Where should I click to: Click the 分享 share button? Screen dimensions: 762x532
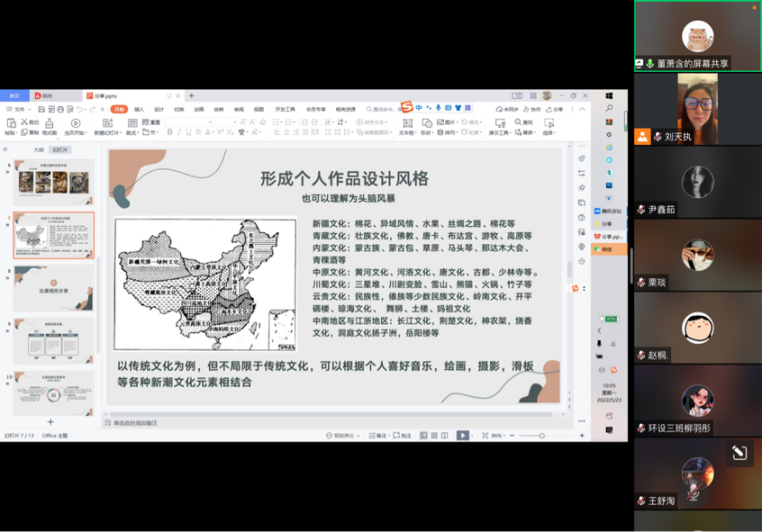point(555,109)
